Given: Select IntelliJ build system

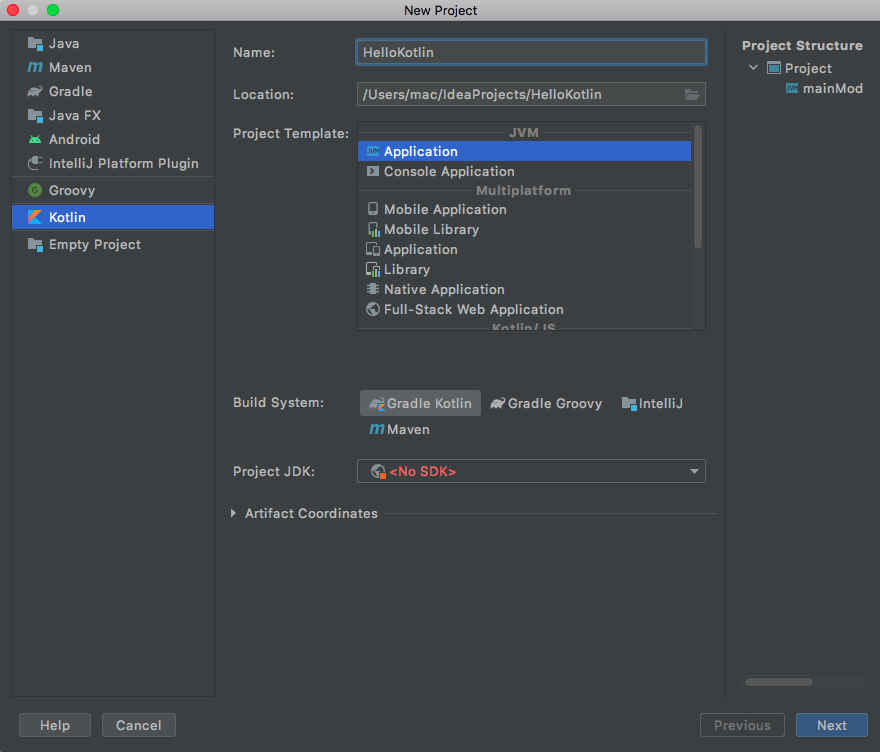Looking at the screenshot, I should pos(652,403).
